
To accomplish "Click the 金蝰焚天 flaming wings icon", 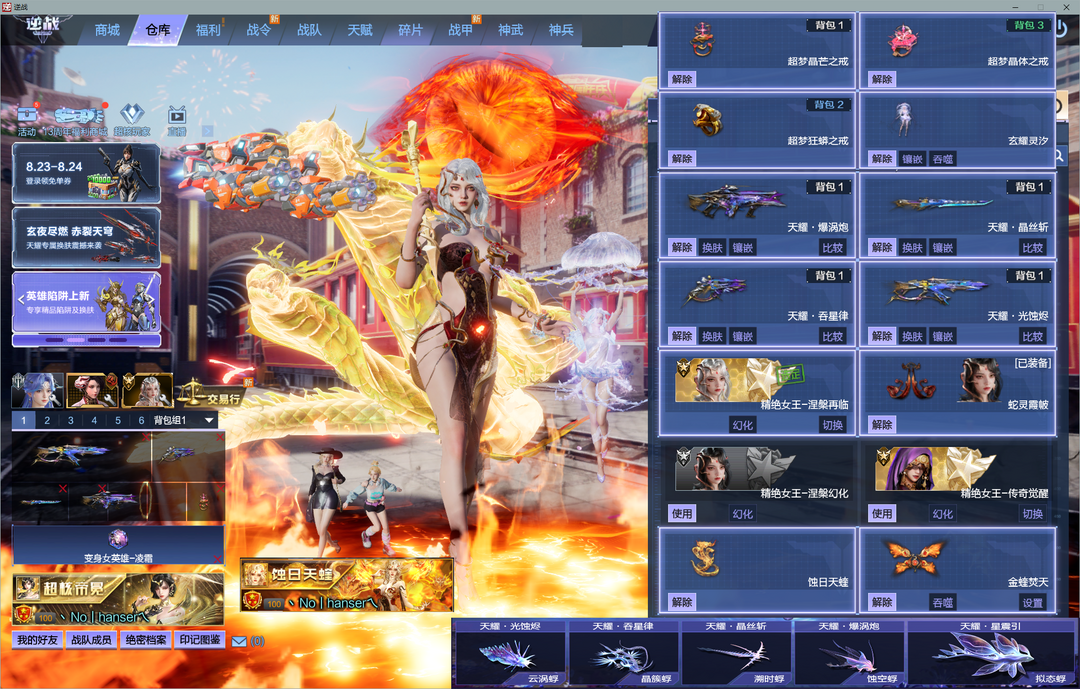I will pos(914,557).
